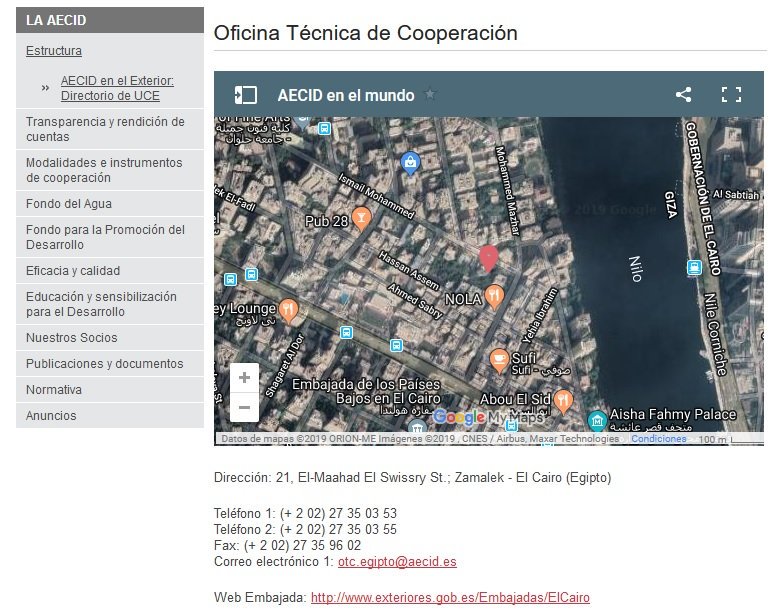The width and height of the screenshot is (777, 613).
Task: Click the red AECID office location pin
Action: point(488,259)
